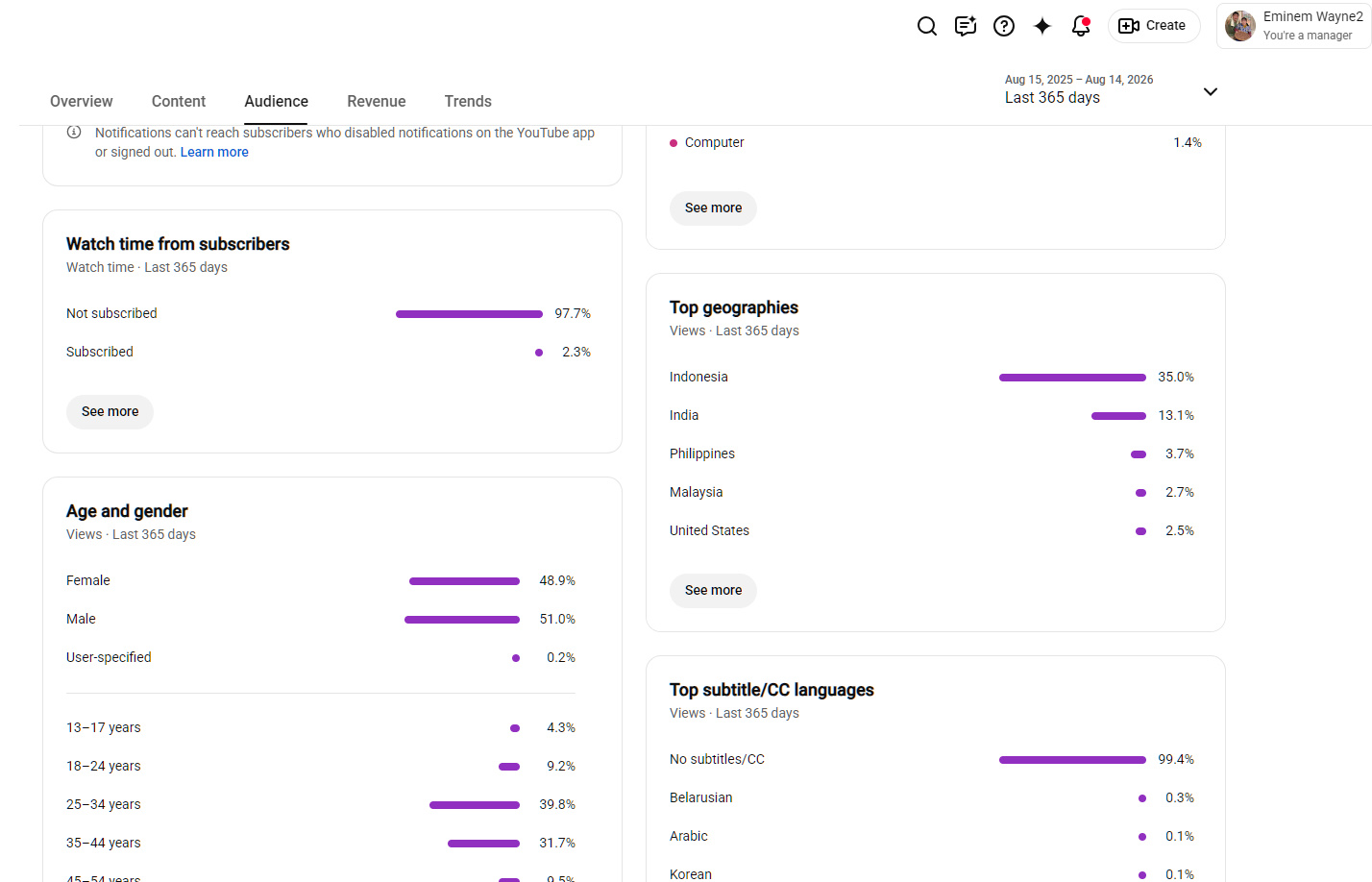See more in Top geographies card
The image size is (1372, 882).
pos(713,590)
